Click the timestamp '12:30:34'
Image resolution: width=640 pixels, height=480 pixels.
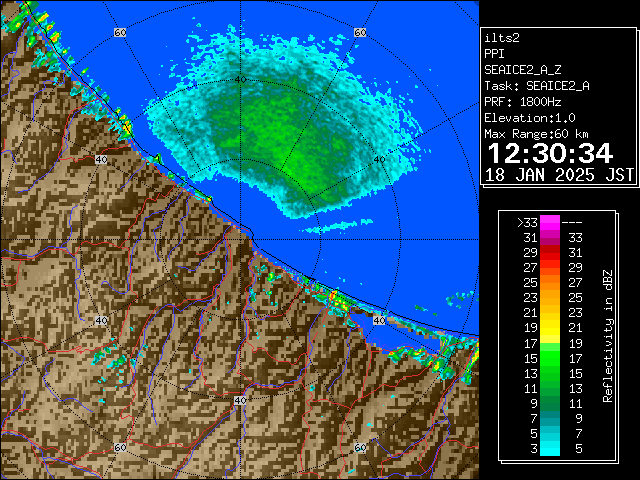(x=550, y=153)
